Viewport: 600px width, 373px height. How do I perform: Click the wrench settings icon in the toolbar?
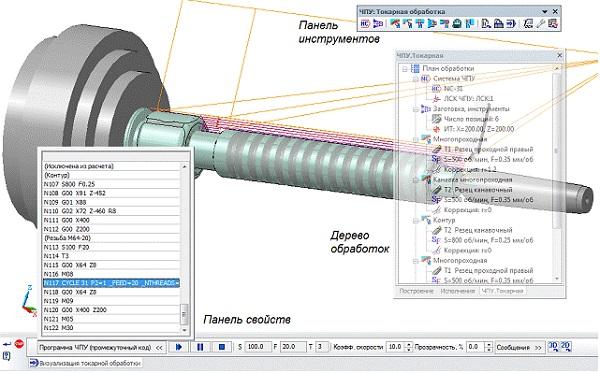click(x=540, y=24)
